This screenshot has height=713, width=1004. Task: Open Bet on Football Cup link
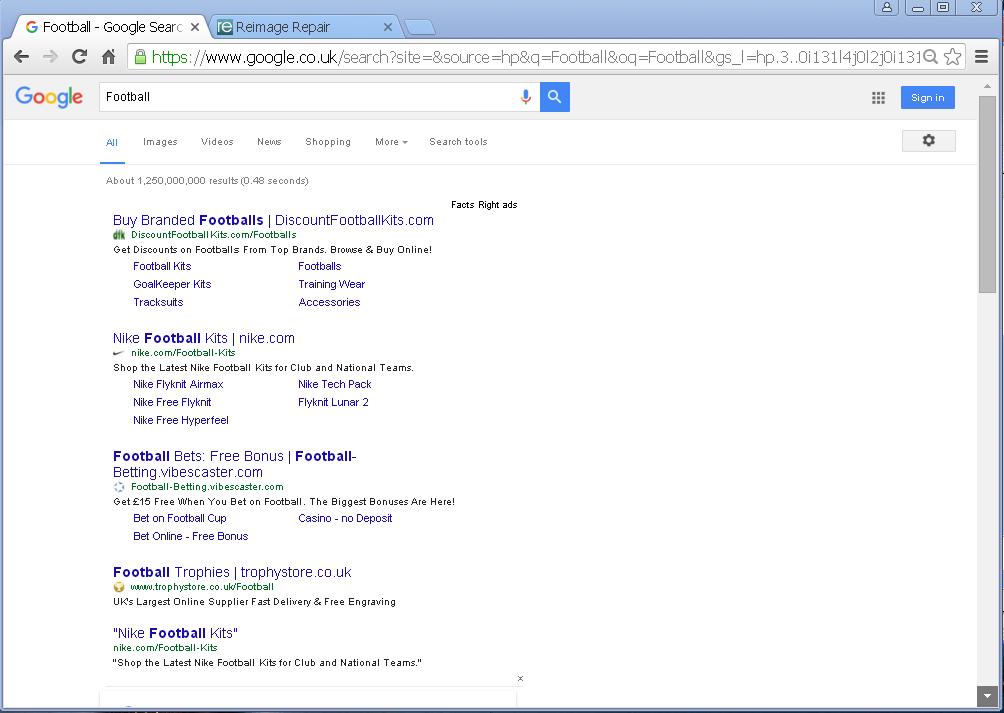pos(180,518)
